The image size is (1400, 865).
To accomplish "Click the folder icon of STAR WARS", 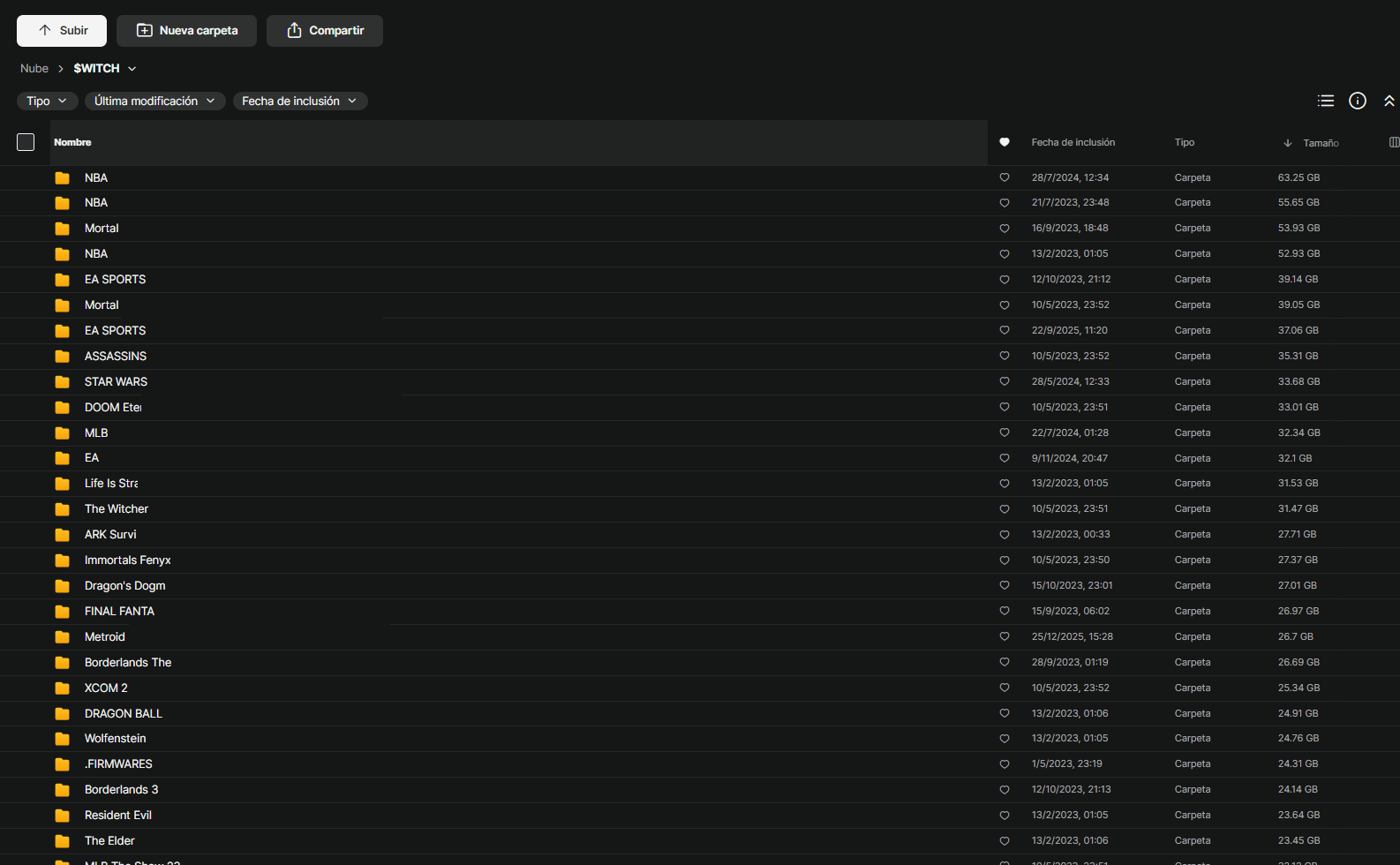I will (x=62, y=382).
